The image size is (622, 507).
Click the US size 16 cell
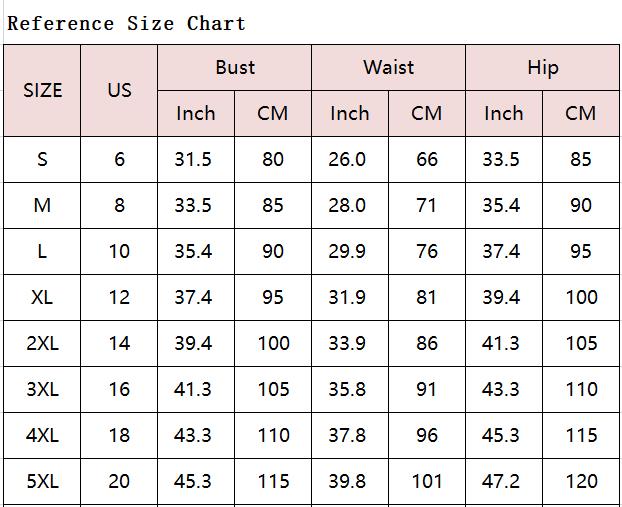point(119,390)
